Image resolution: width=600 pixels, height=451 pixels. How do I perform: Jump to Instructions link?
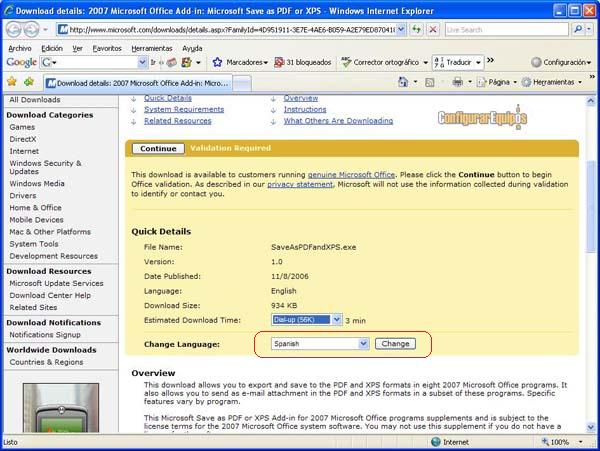point(305,109)
